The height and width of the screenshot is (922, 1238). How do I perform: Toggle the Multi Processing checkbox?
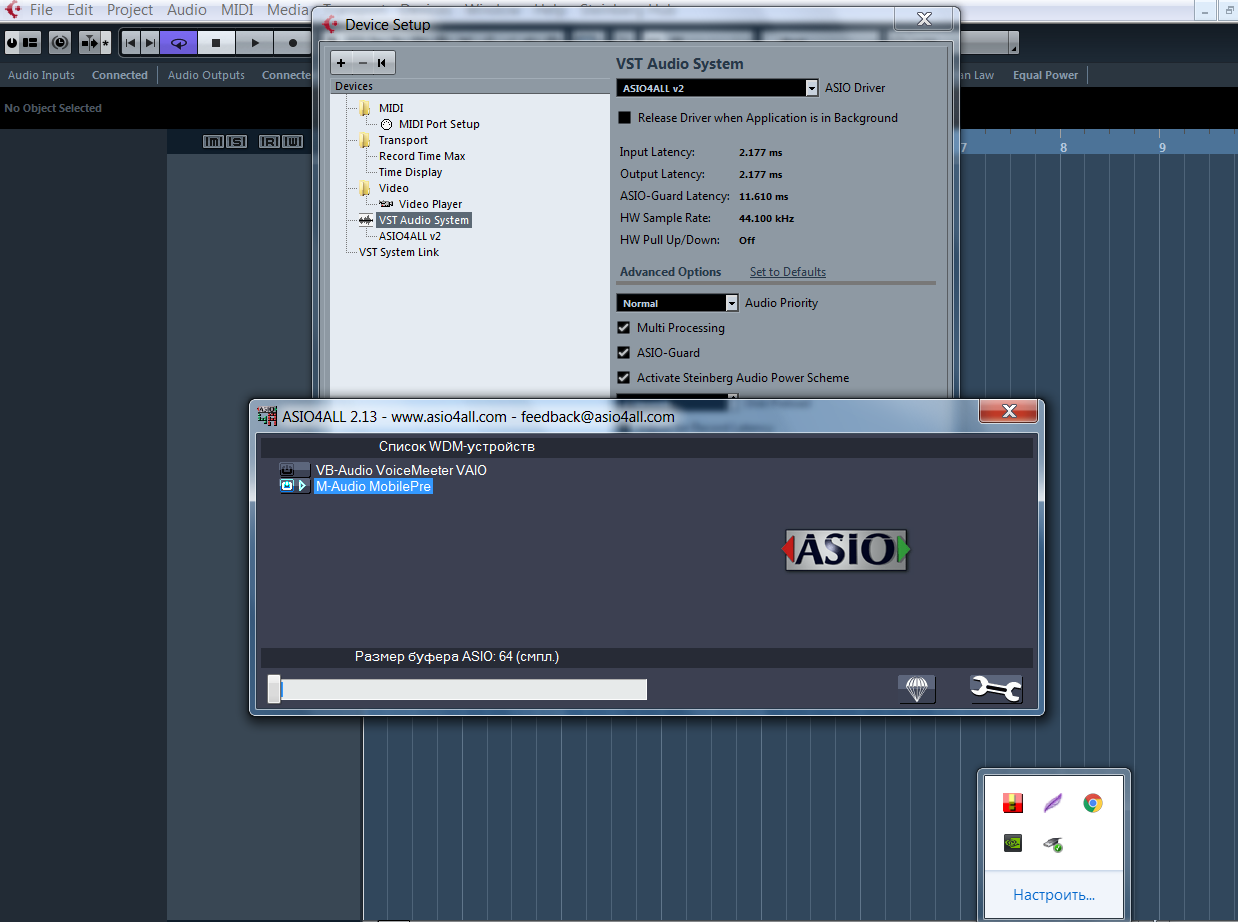coord(625,328)
